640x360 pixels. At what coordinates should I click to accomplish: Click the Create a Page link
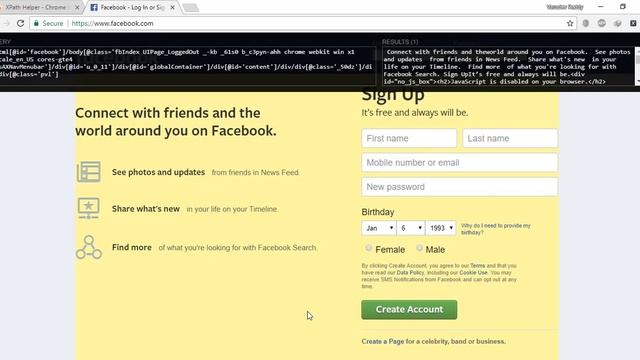click(x=382, y=341)
